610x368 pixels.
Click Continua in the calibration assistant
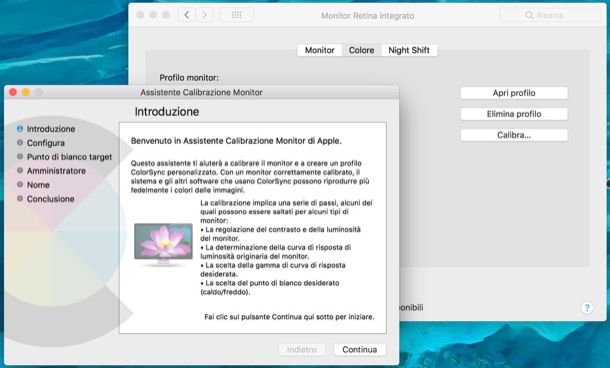(x=360, y=349)
